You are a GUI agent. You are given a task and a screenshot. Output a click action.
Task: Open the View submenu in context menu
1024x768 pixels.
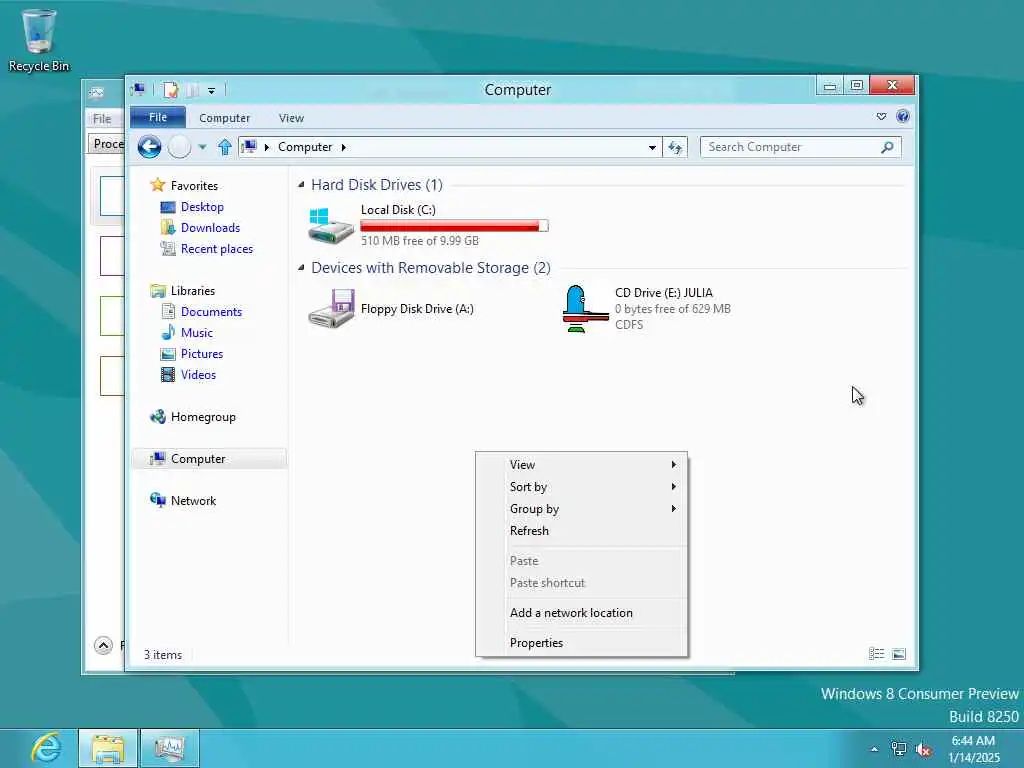tap(581, 464)
